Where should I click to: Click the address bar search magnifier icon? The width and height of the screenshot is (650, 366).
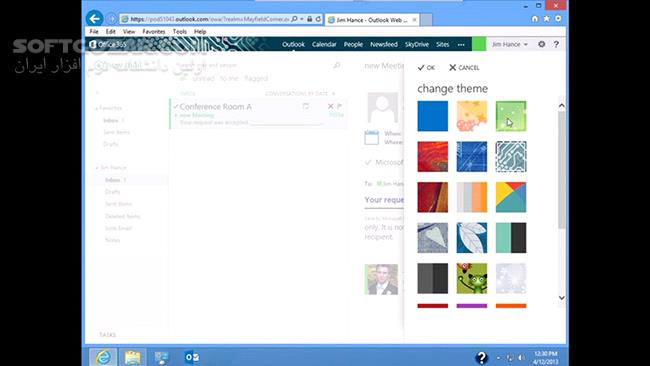pos(294,19)
